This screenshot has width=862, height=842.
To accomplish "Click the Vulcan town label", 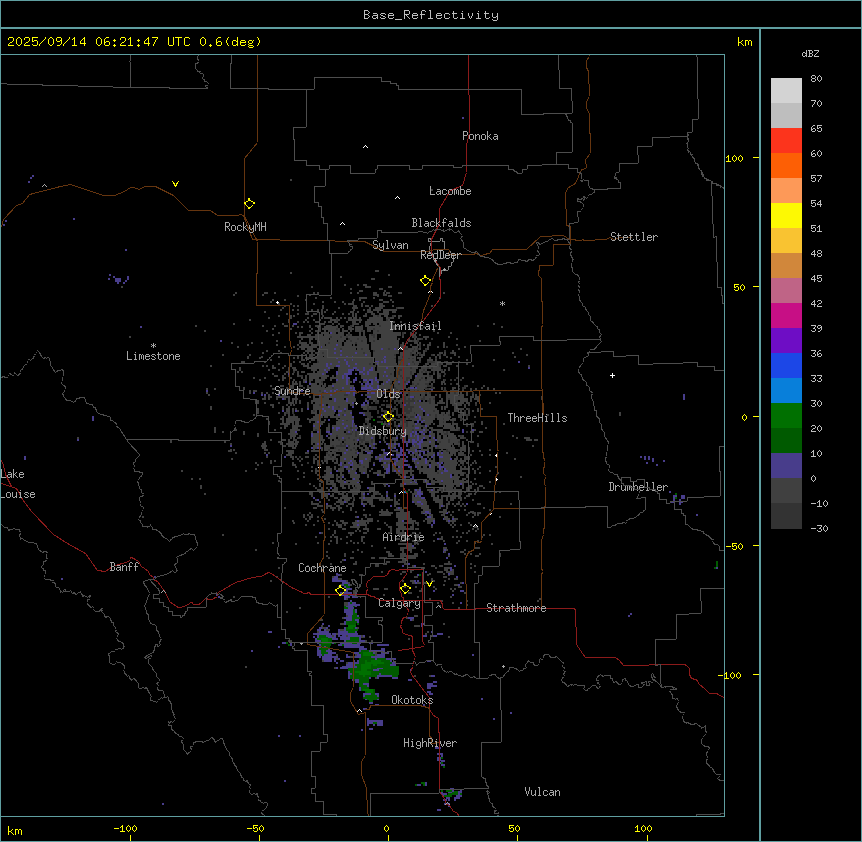I will coord(542,792).
